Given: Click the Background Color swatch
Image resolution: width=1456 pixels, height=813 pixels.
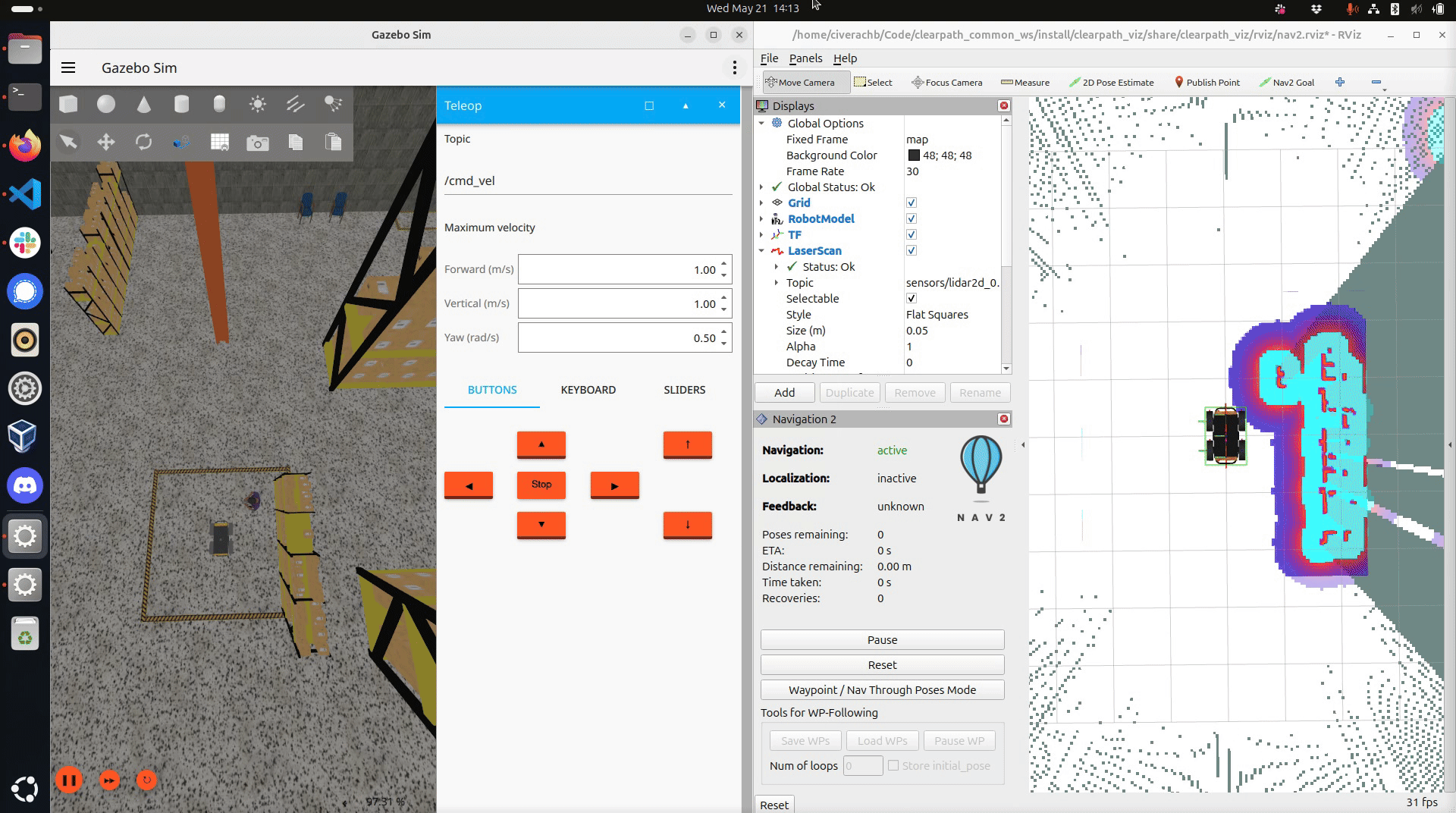Looking at the screenshot, I should [x=914, y=155].
